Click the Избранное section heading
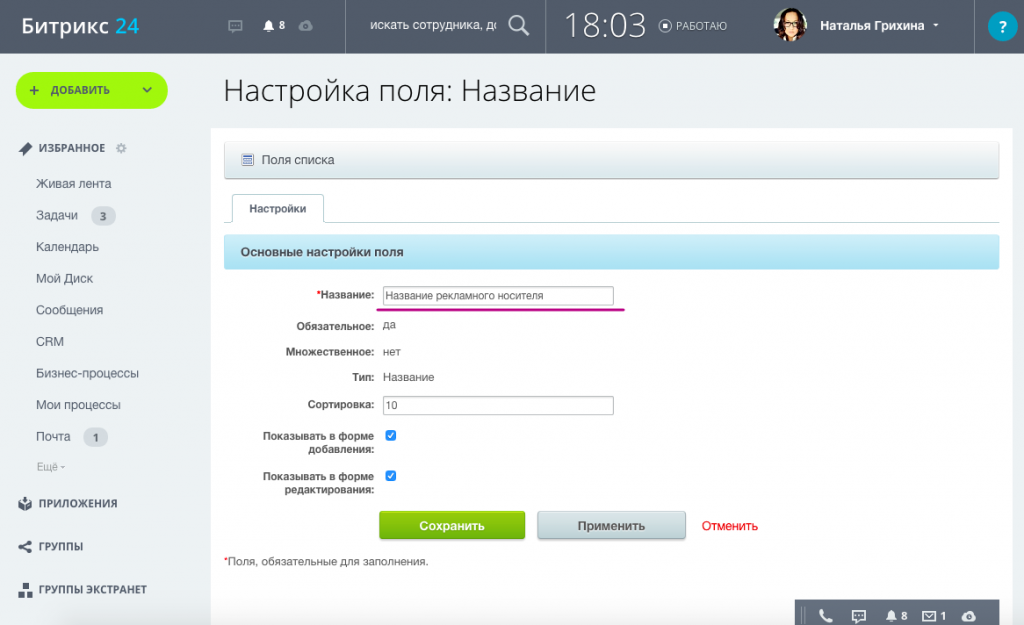 [71, 148]
